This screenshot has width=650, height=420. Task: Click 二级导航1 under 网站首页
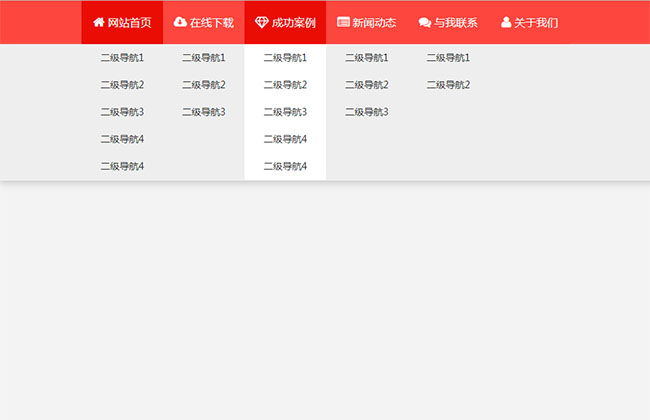coord(122,58)
